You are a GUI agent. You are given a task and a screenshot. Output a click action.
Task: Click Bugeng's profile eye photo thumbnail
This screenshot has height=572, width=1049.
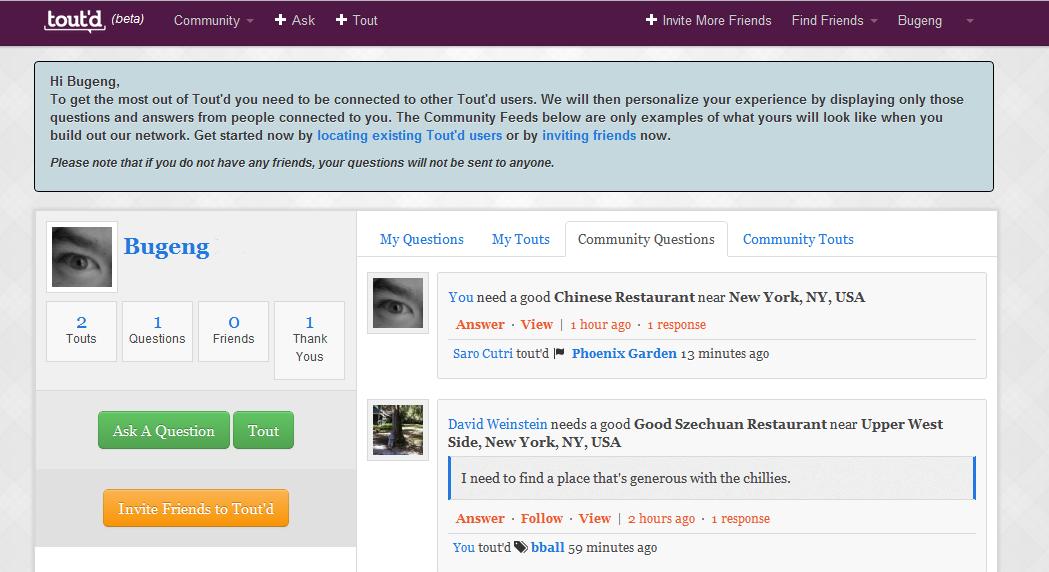click(x=82, y=257)
